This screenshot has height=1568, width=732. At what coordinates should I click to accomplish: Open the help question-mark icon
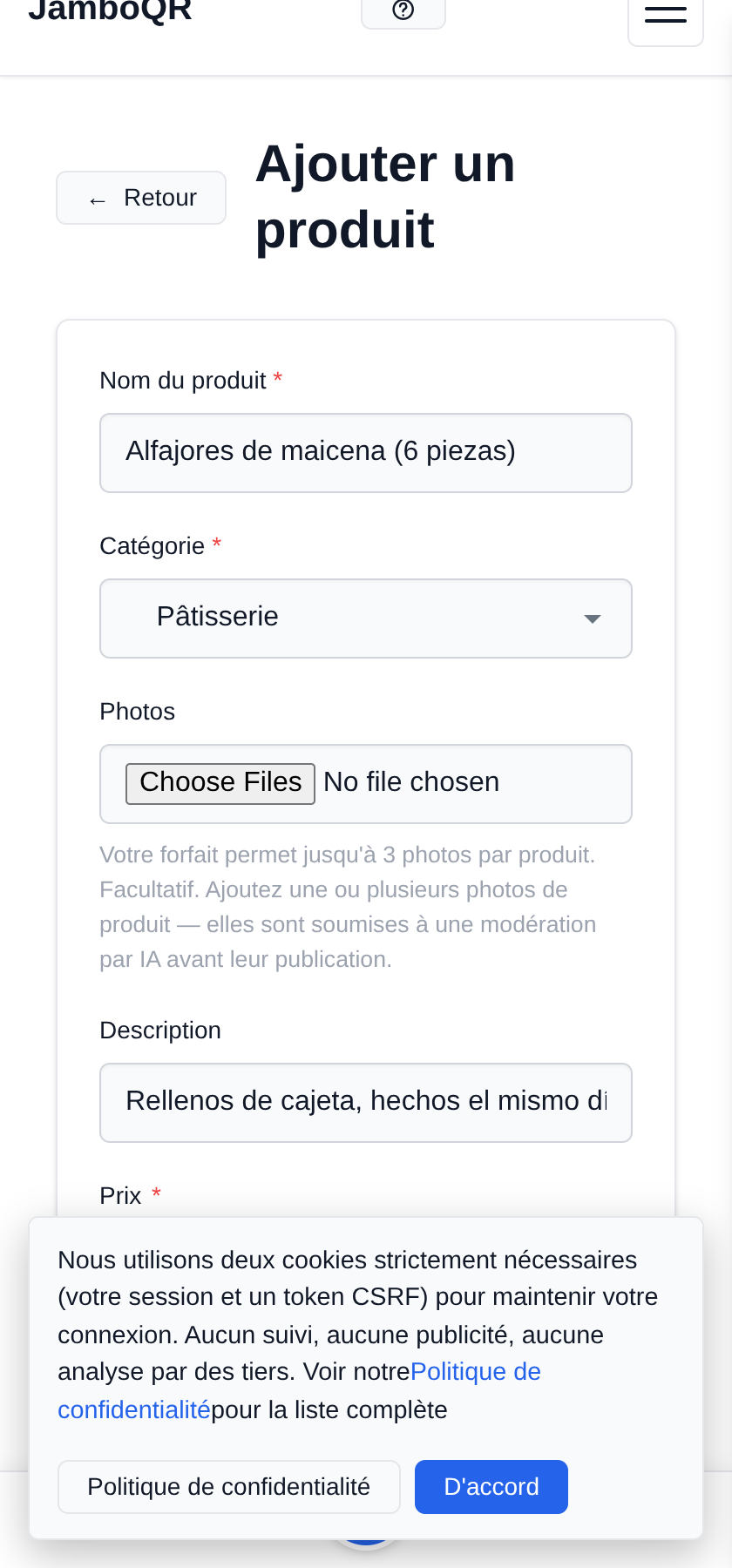click(403, 10)
